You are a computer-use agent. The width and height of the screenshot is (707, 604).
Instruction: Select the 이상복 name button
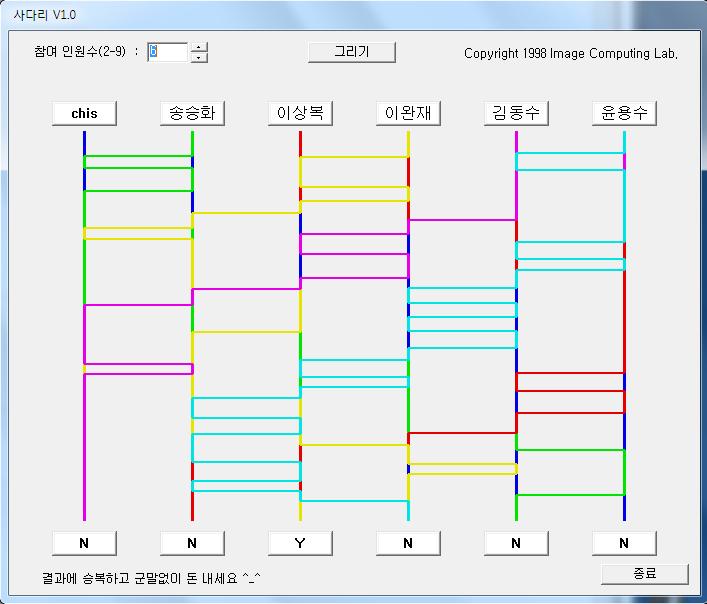tap(300, 113)
